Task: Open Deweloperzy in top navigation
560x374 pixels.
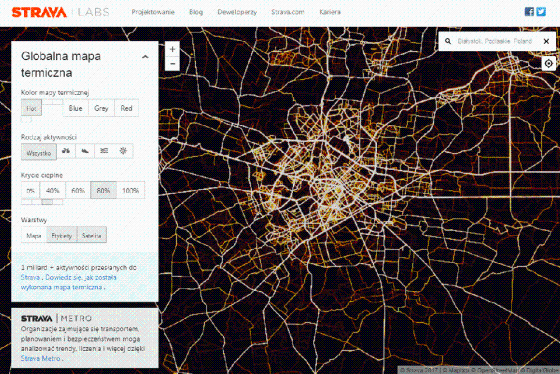Action: 237,12
